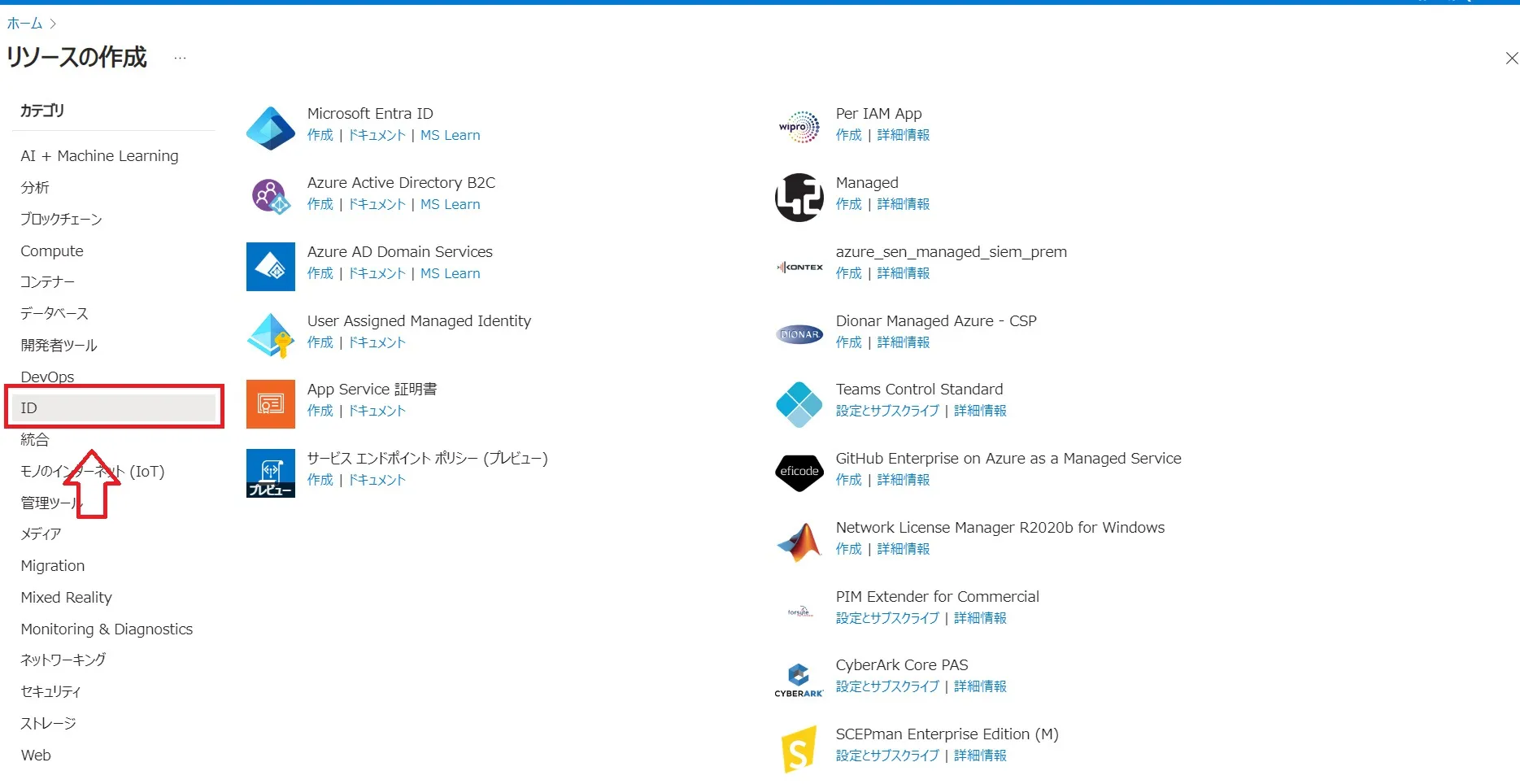The width and height of the screenshot is (1520, 784).
Task: Click the KONTEX logo icon
Action: 799,267
